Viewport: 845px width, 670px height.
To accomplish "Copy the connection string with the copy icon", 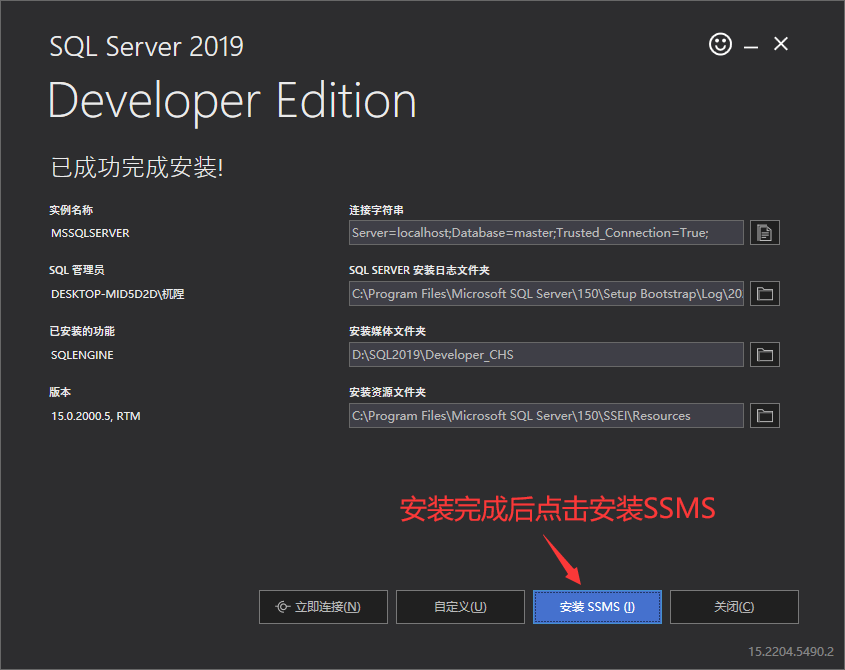I will pyautogui.click(x=765, y=233).
